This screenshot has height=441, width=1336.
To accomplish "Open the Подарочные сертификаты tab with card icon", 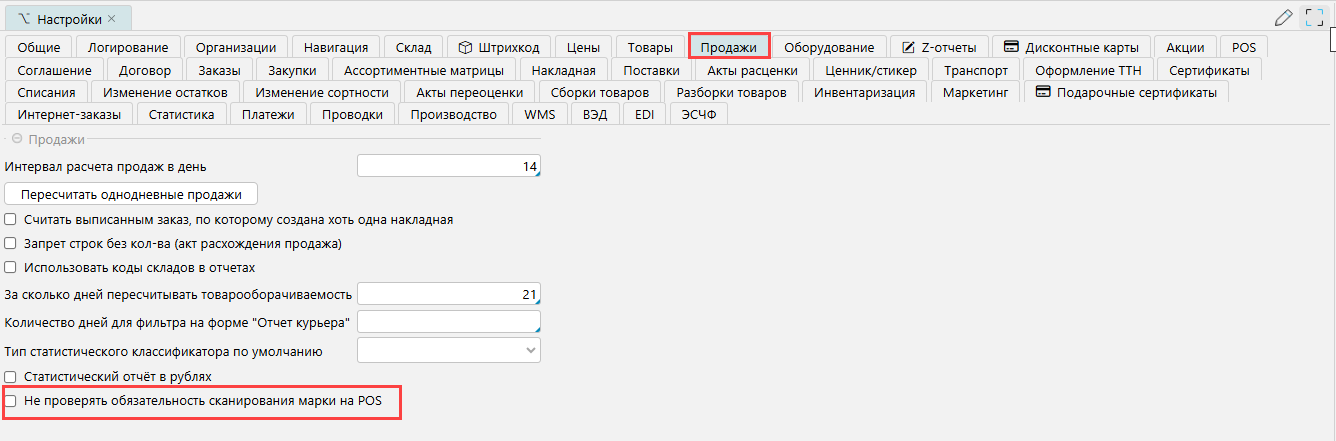I will (x=1125, y=93).
